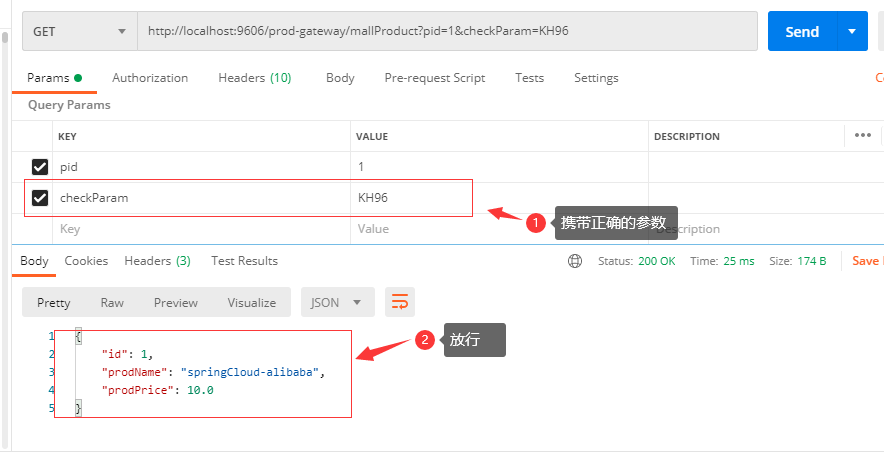Image resolution: width=884 pixels, height=456 pixels.
Task: Open the GET method dropdown
Action: coord(80,31)
